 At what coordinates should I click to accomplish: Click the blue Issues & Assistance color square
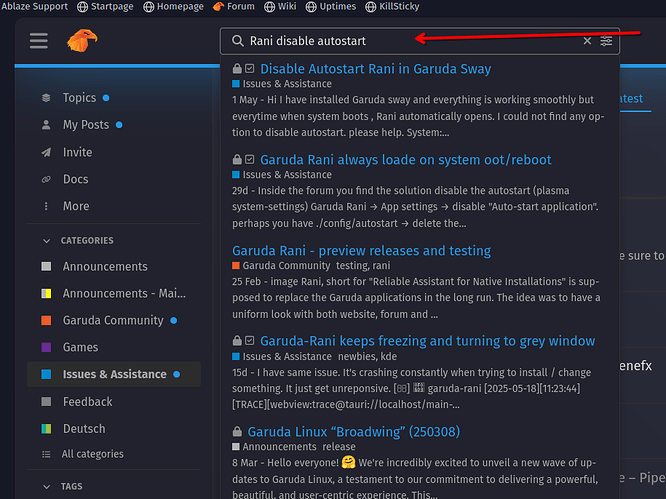tap(46, 374)
